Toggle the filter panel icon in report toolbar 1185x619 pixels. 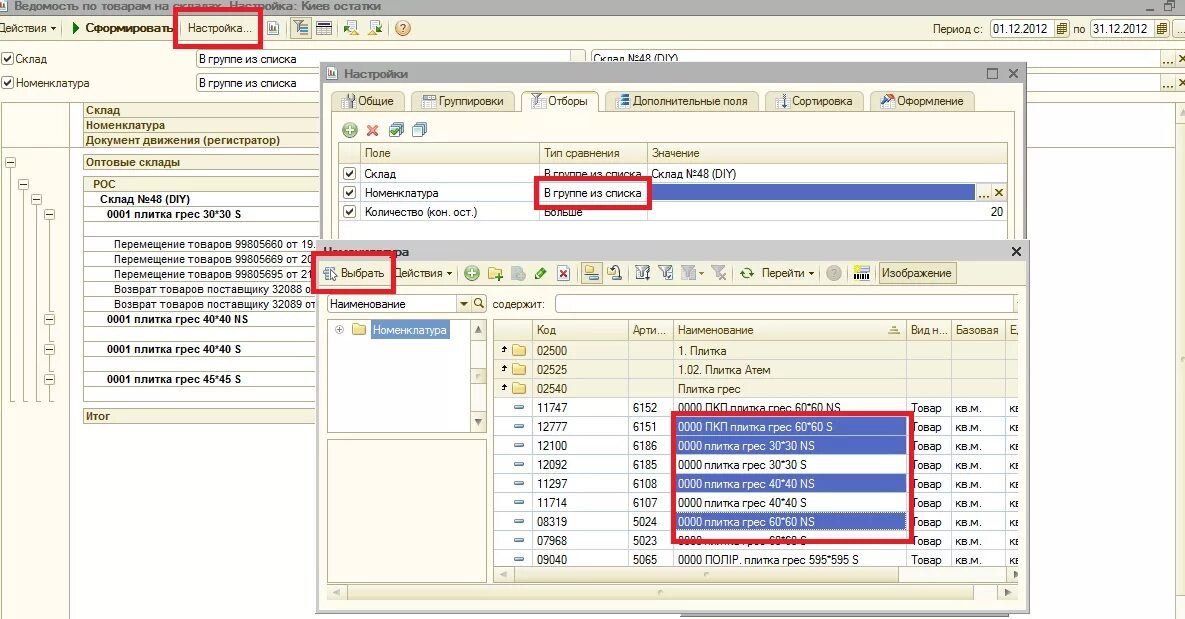[x=301, y=28]
